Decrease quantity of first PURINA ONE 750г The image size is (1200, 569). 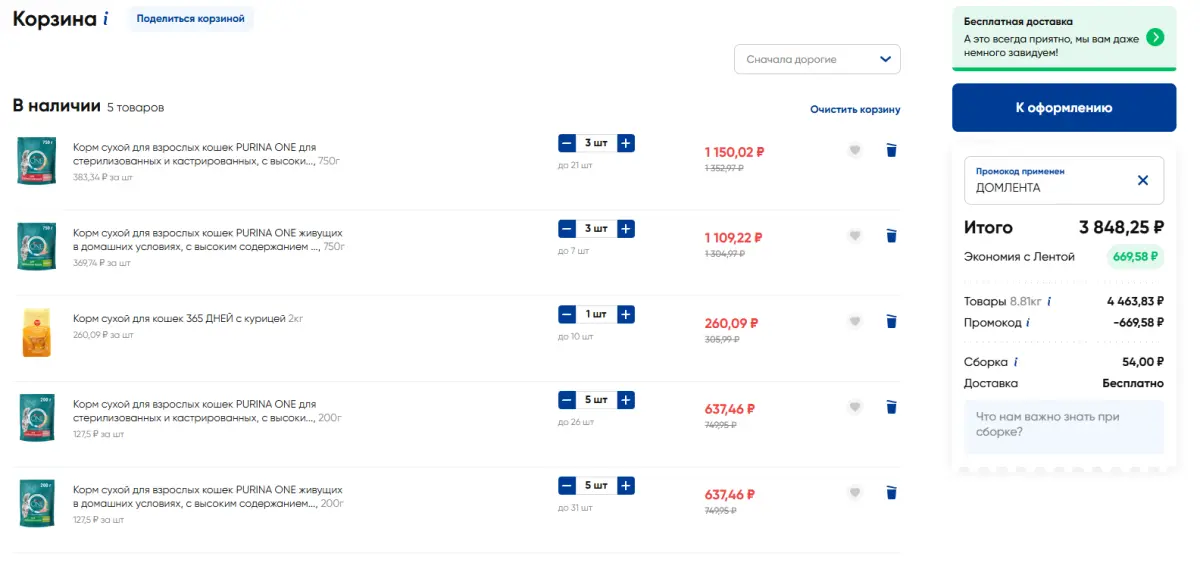(x=567, y=143)
